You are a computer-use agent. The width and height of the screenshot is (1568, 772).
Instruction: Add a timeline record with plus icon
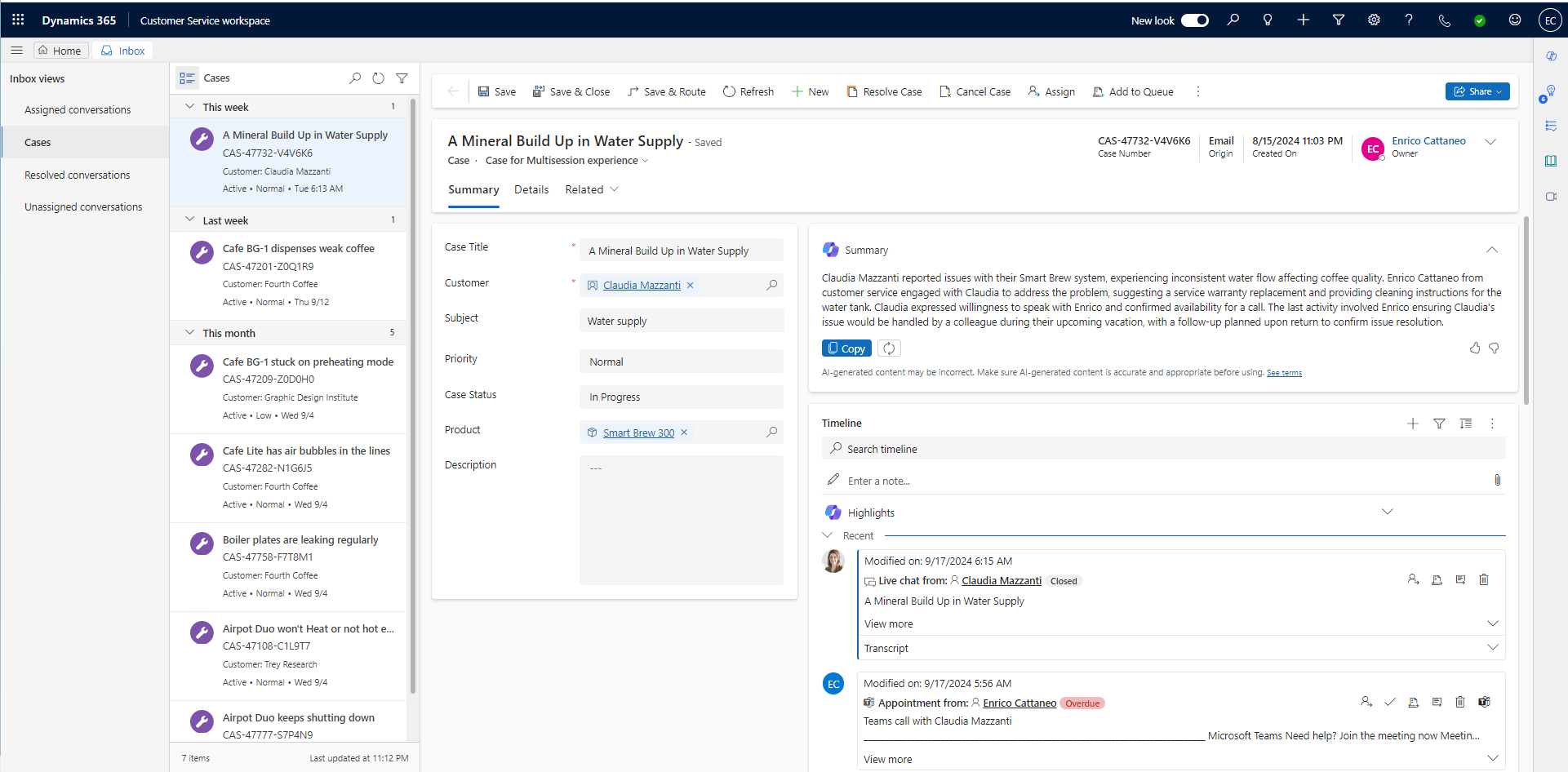point(1413,424)
